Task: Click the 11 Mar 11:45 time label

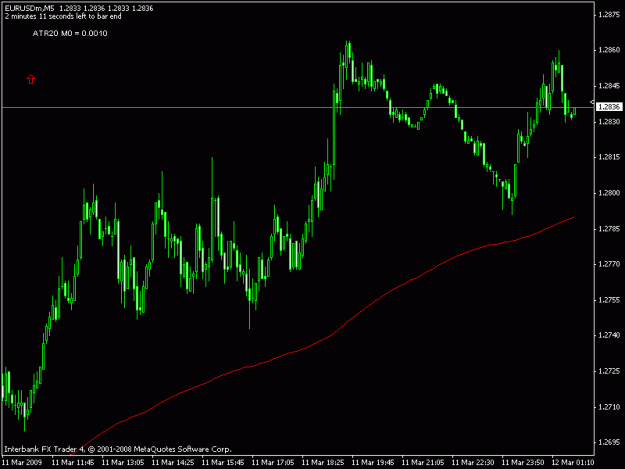Action: coord(73,463)
